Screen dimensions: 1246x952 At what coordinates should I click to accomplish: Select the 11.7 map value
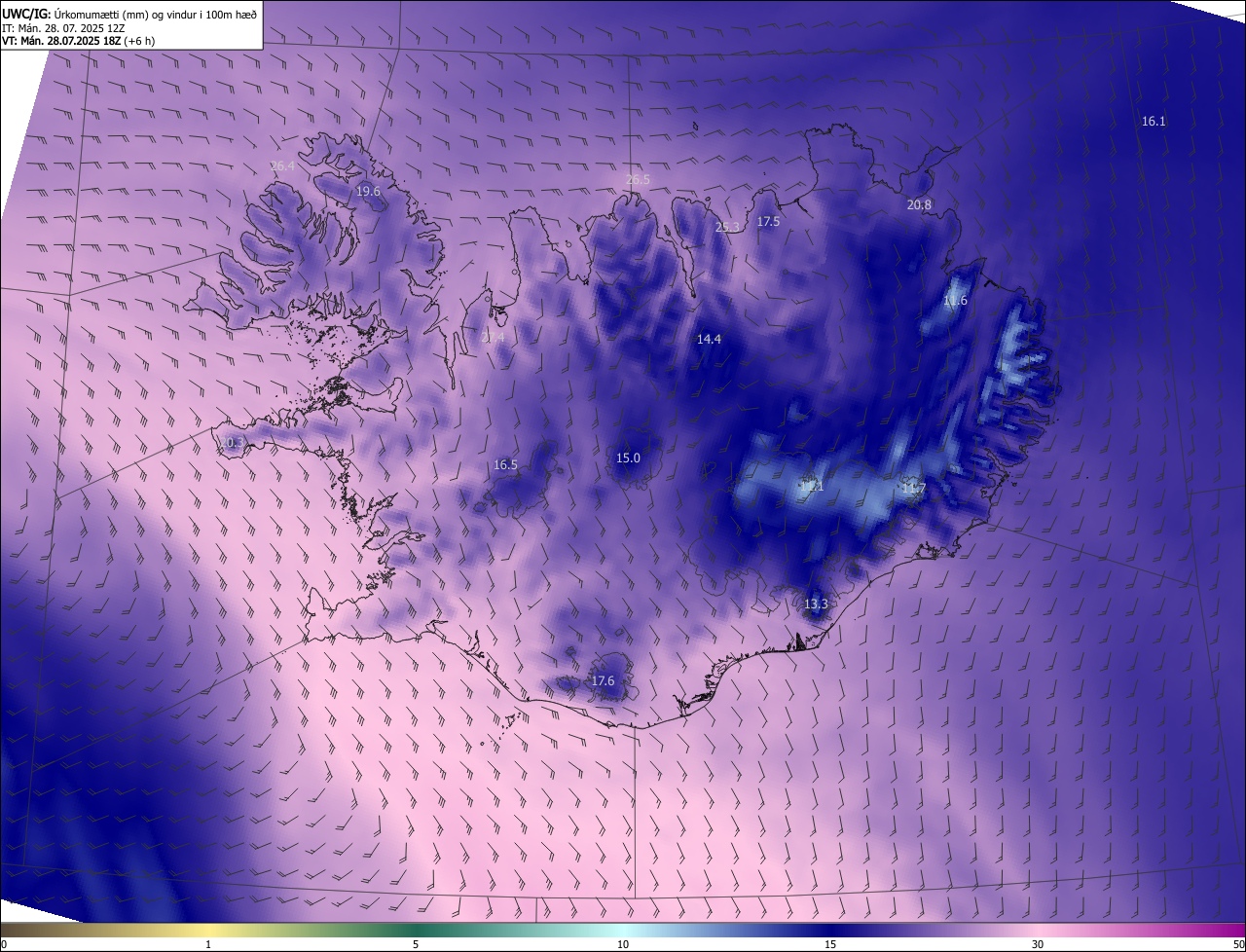tap(913, 489)
